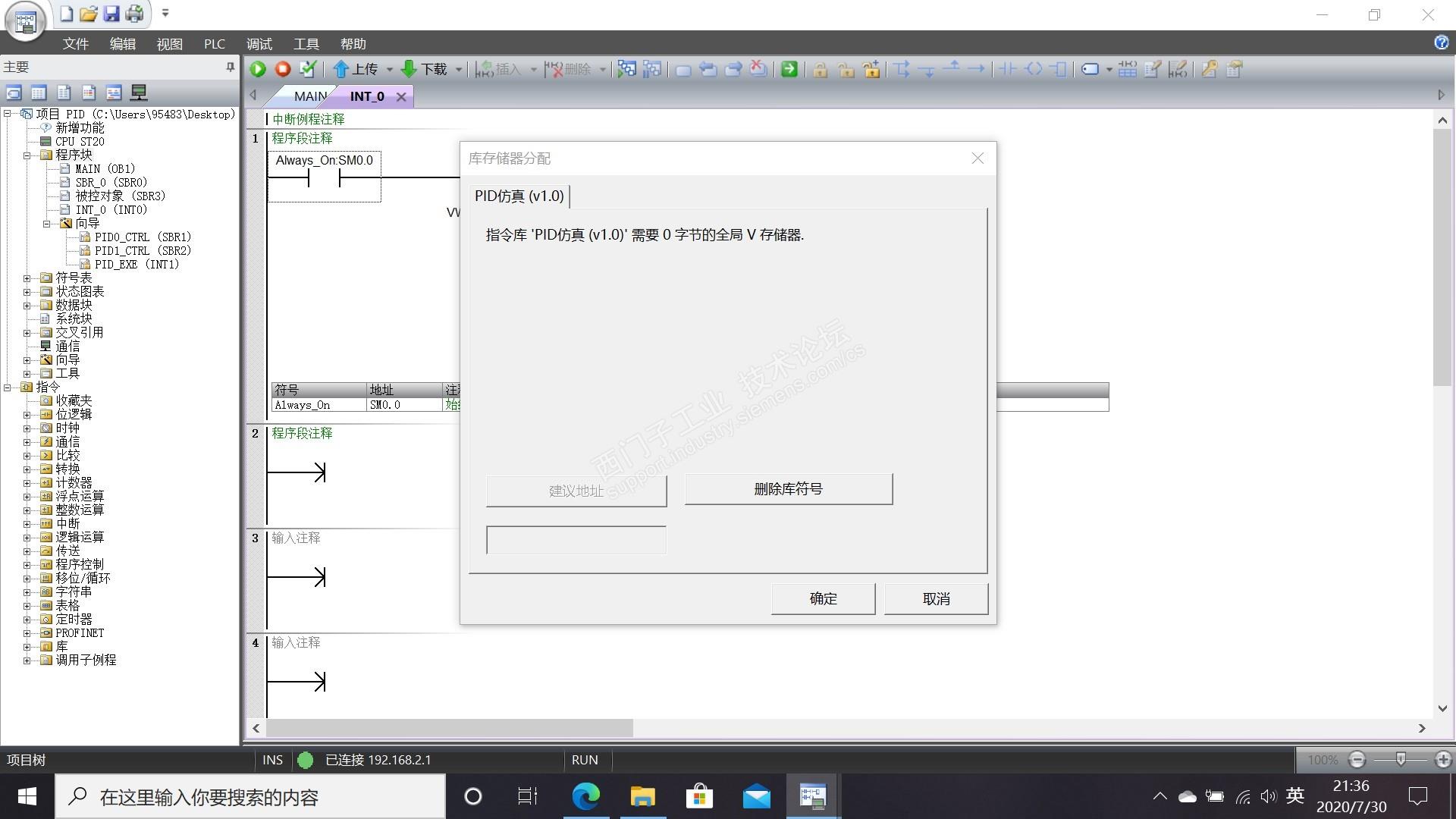Image resolution: width=1456 pixels, height=819 pixels.
Task: Click the zoom slider handle in status bar
Action: 1401,759
